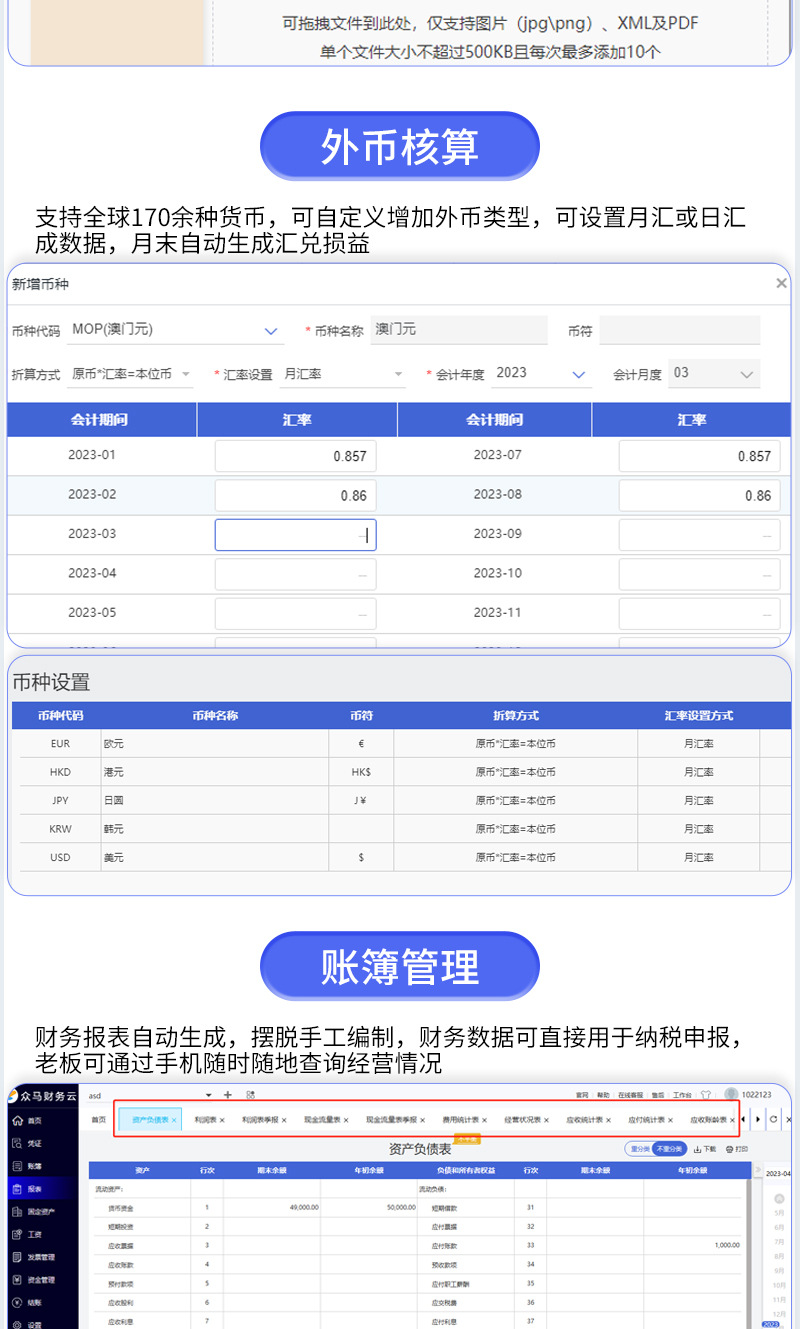Click the 打印 button
The height and width of the screenshot is (1329, 800).
tap(737, 1149)
